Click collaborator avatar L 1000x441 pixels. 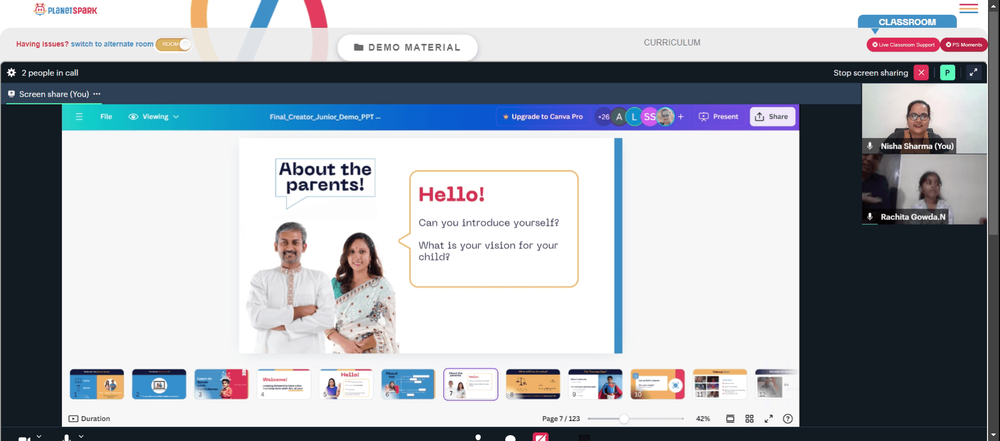coord(634,117)
